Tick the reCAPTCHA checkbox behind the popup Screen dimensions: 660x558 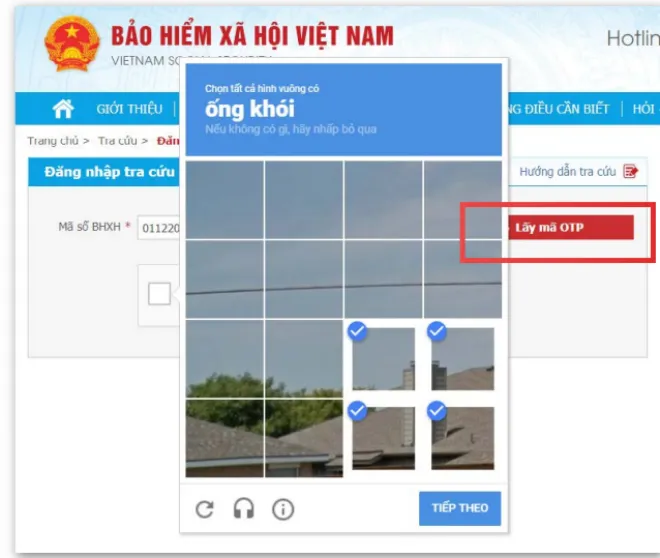tap(160, 294)
